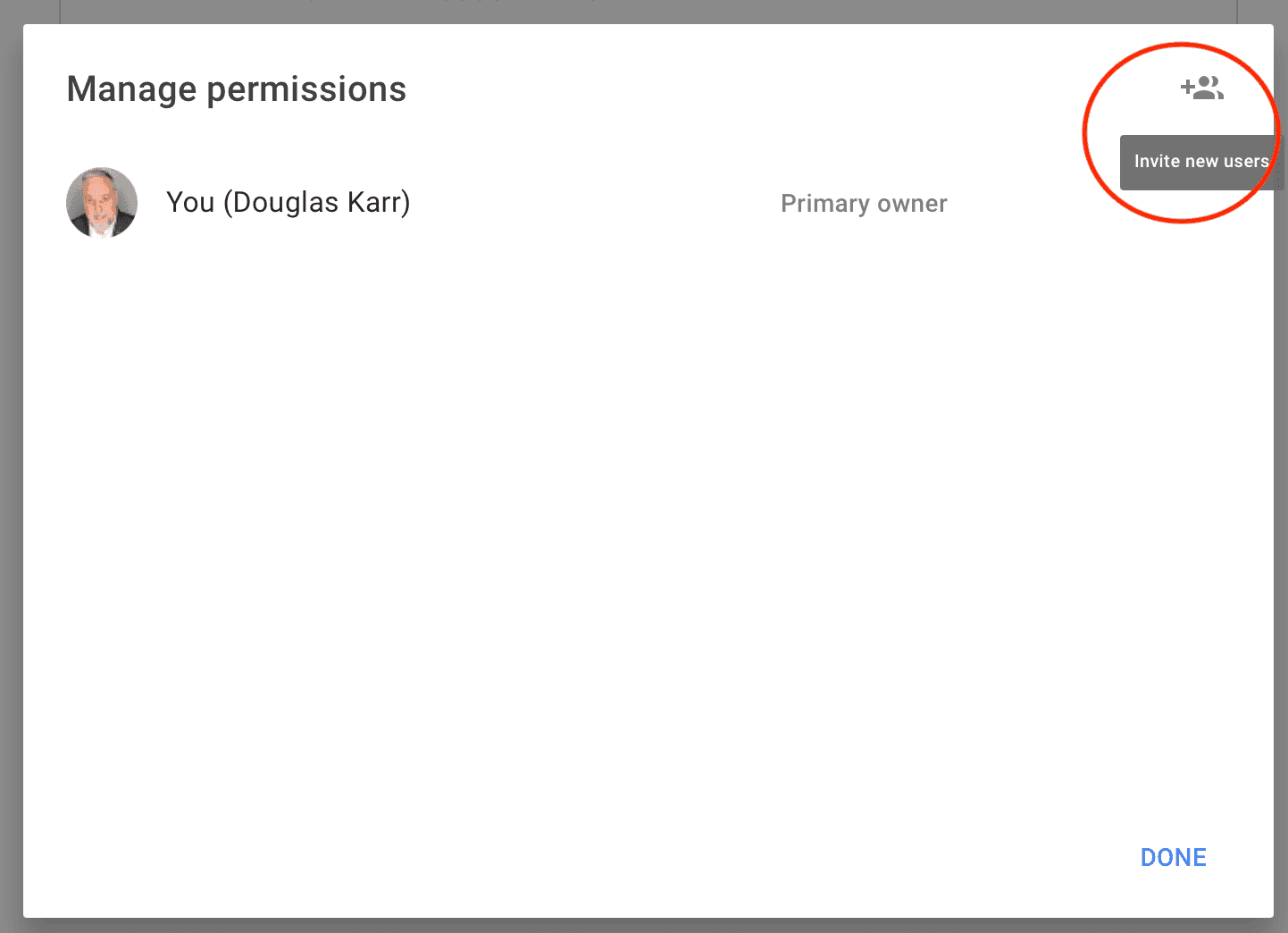
Task: Invite new users via the header icon
Action: tap(1202, 88)
